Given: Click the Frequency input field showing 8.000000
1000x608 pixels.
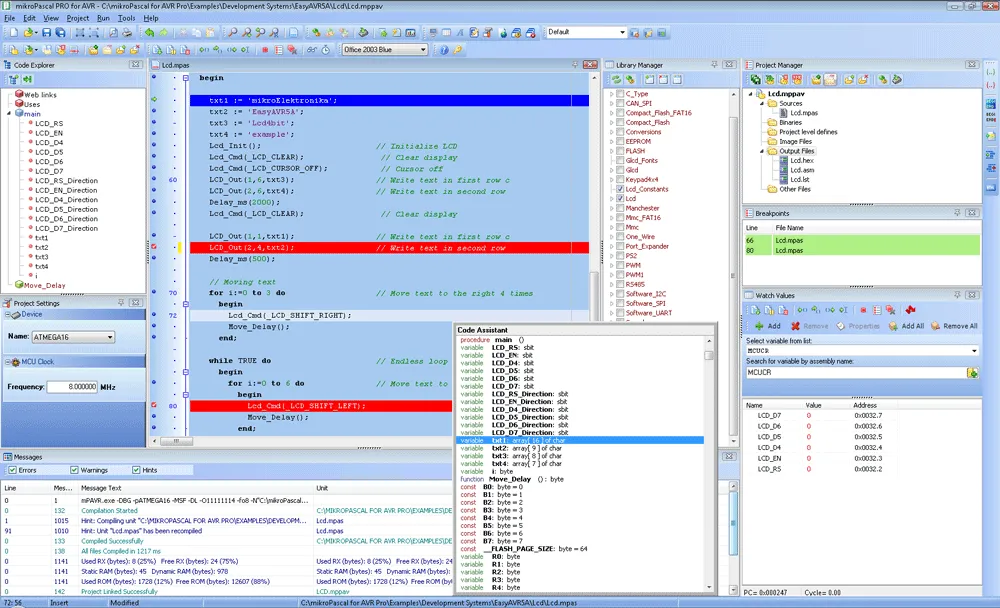Looking at the screenshot, I should point(73,387).
